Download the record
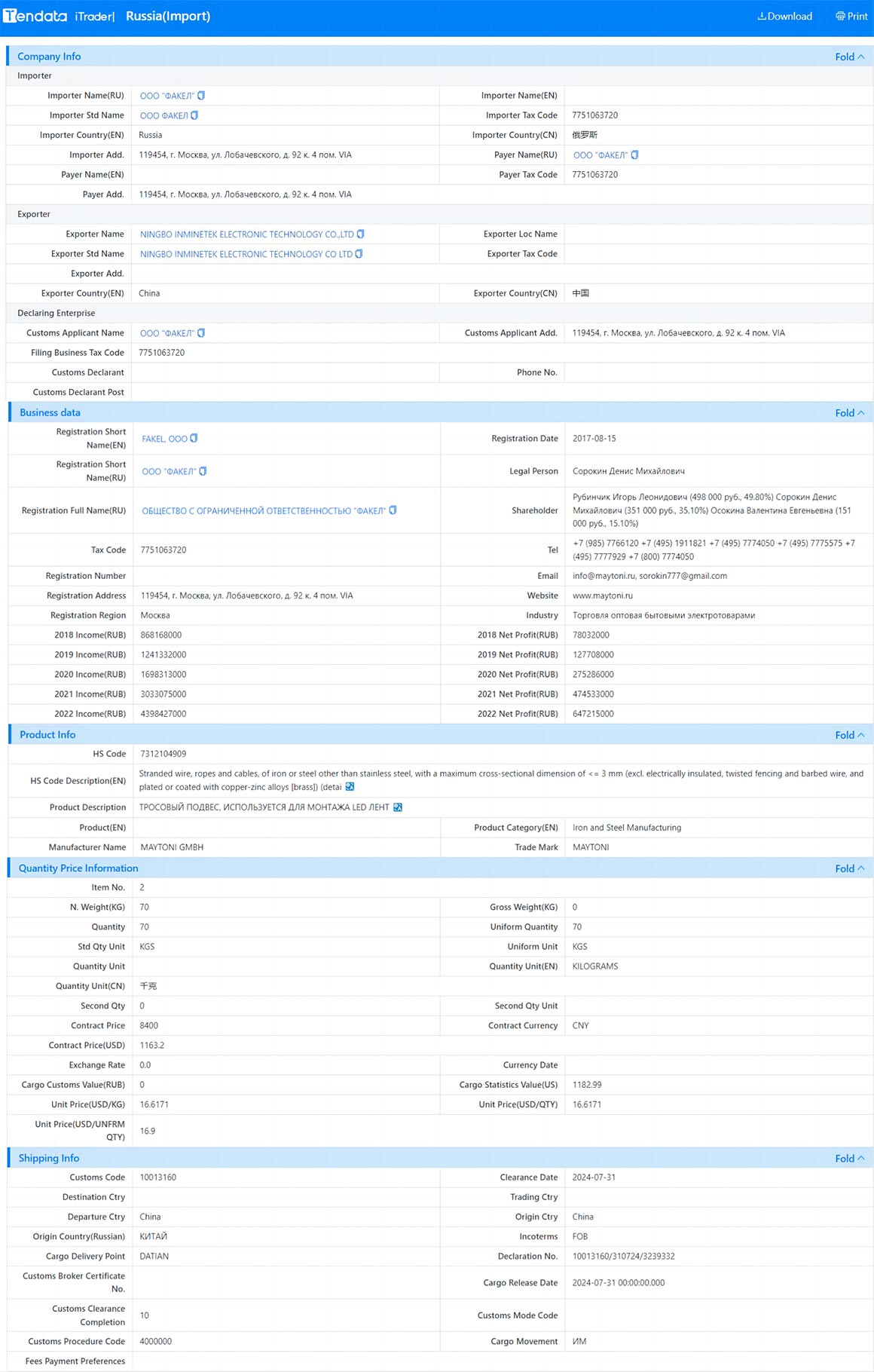 pos(784,17)
